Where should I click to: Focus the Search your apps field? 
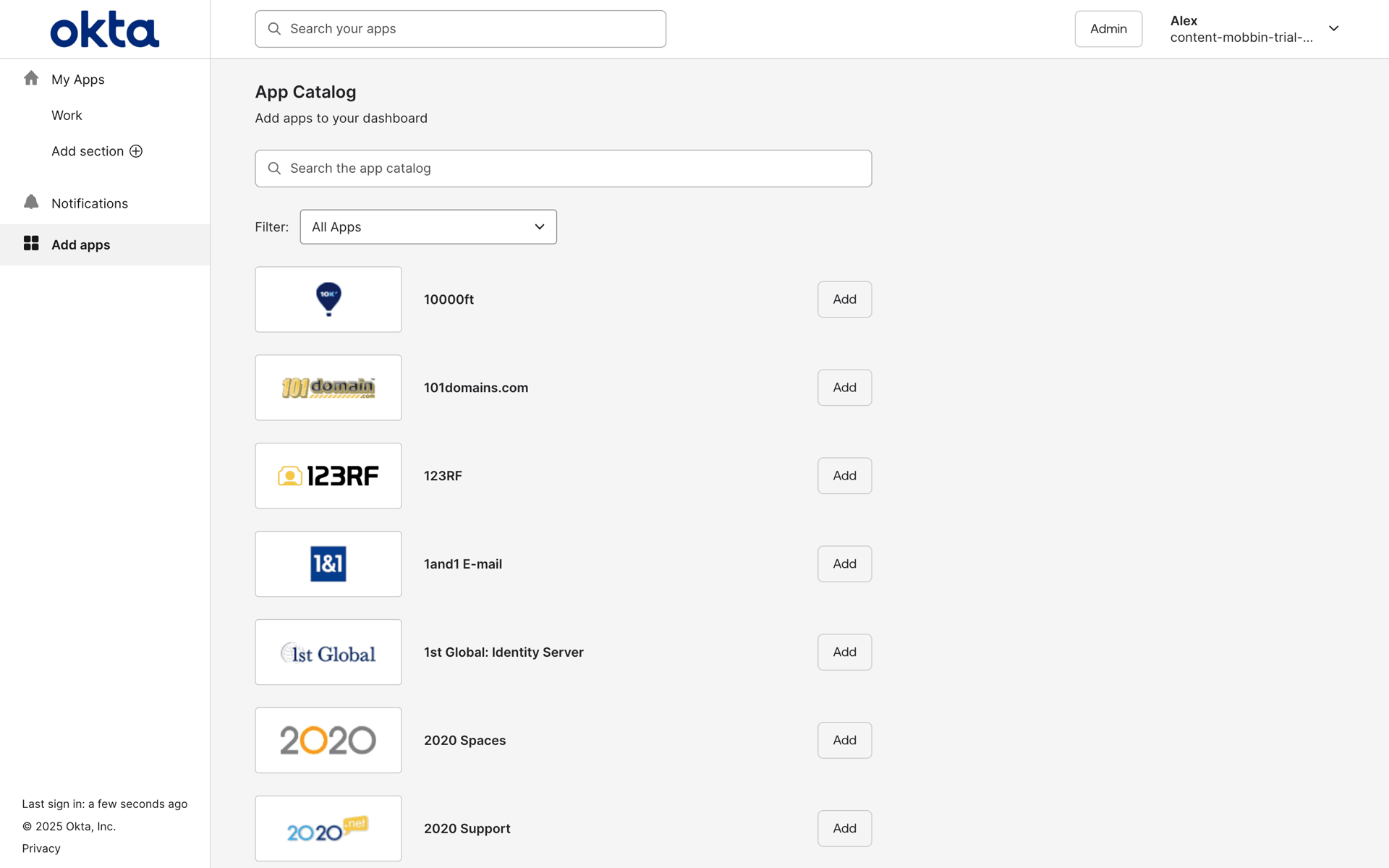coord(460,29)
